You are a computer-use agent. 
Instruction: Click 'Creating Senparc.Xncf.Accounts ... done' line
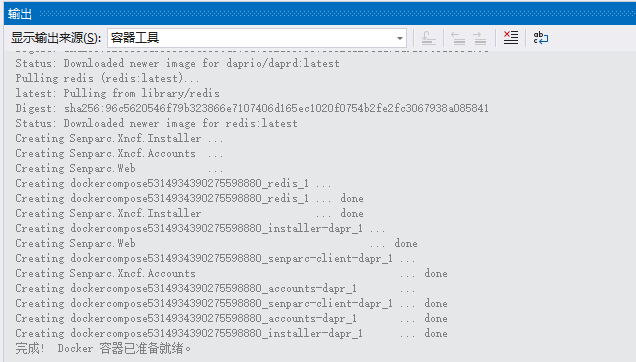point(231,274)
